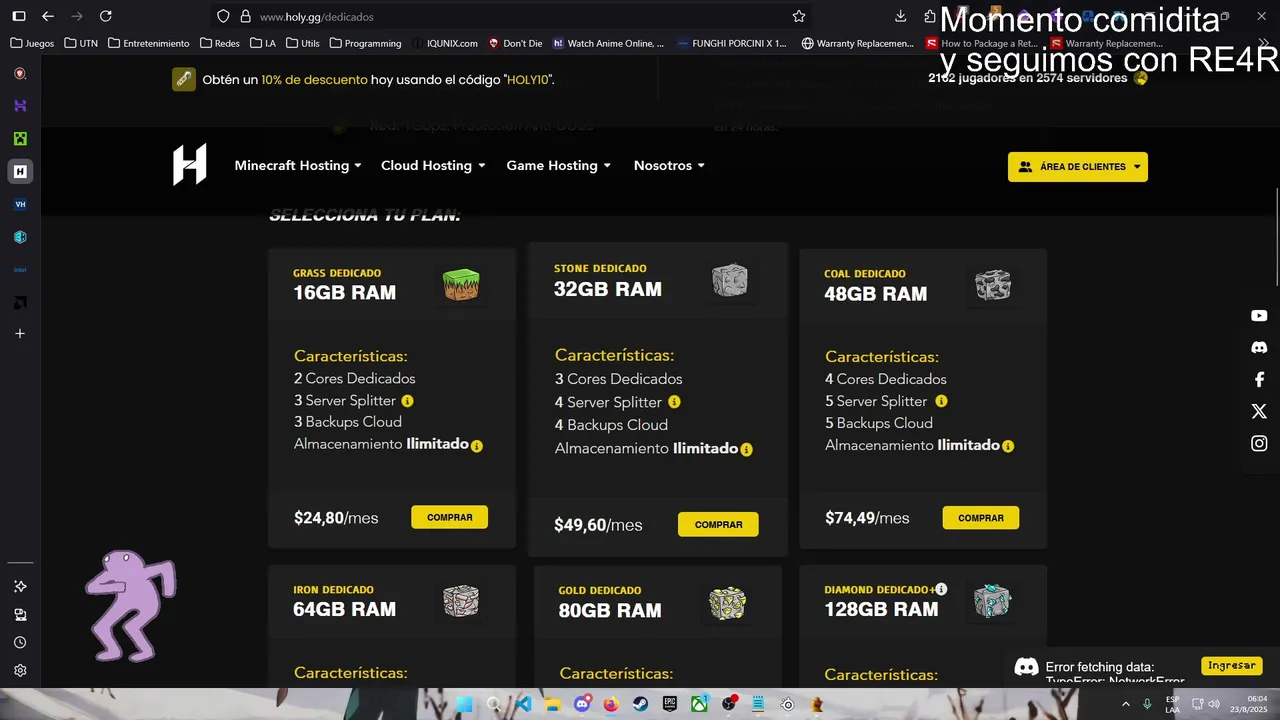Image resolution: width=1280 pixels, height=720 pixels.
Task: Open the Intel tab in browser sidebar
Action: [20, 270]
